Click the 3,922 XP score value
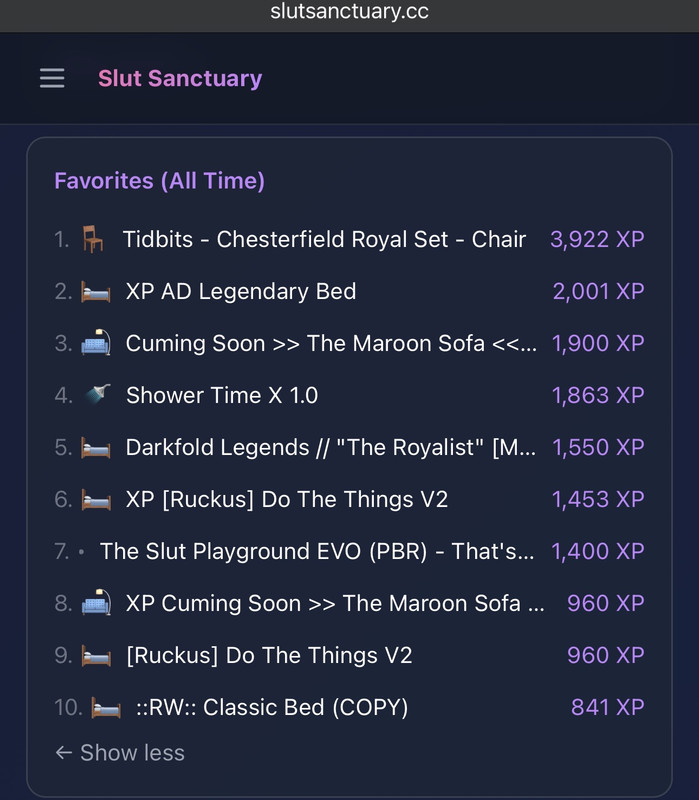 tap(597, 239)
